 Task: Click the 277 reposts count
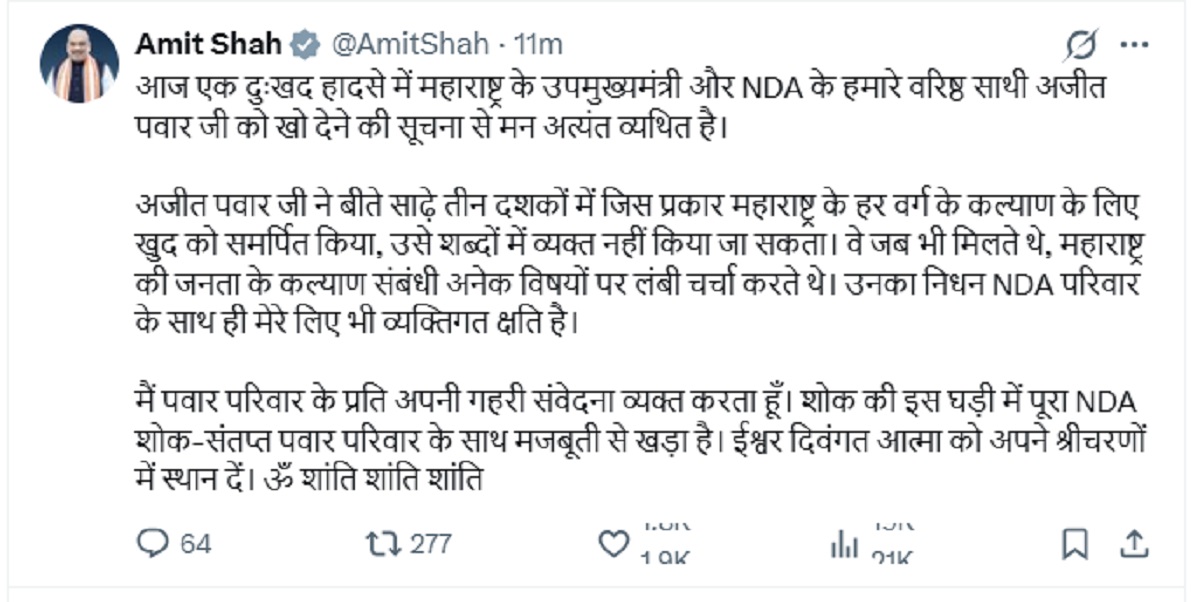(x=431, y=544)
